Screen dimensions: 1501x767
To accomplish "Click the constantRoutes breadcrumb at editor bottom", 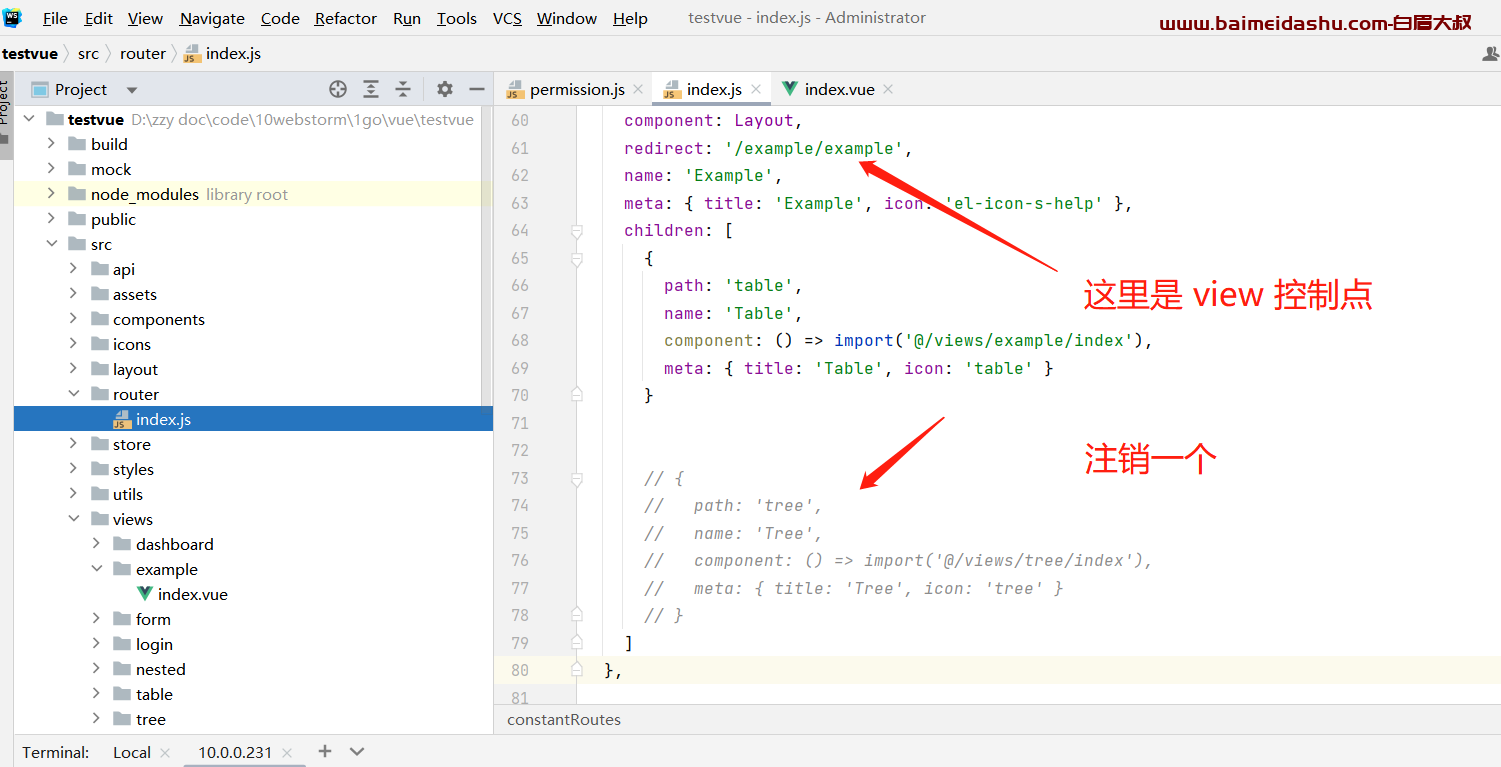I will pyautogui.click(x=564, y=719).
